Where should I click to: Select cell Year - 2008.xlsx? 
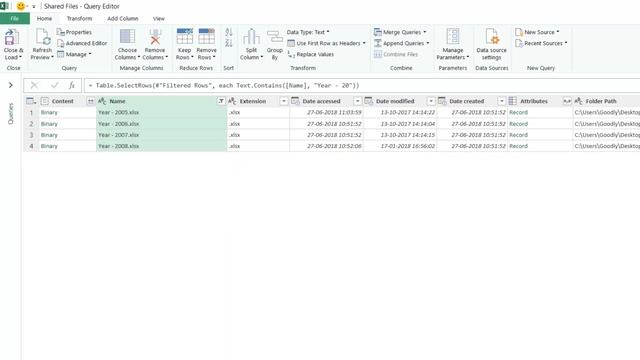[x=162, y=146]
